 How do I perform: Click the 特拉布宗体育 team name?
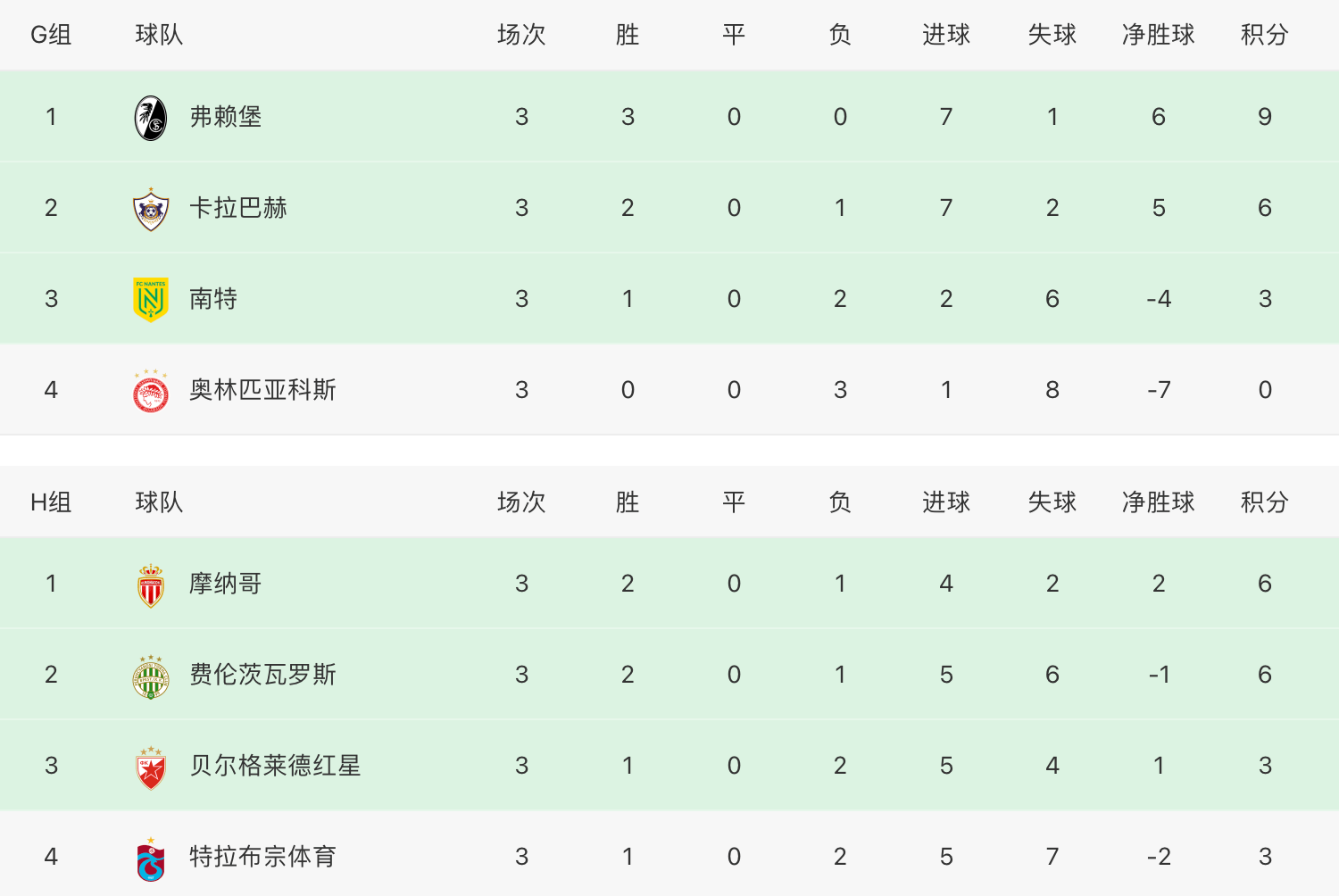262,857
